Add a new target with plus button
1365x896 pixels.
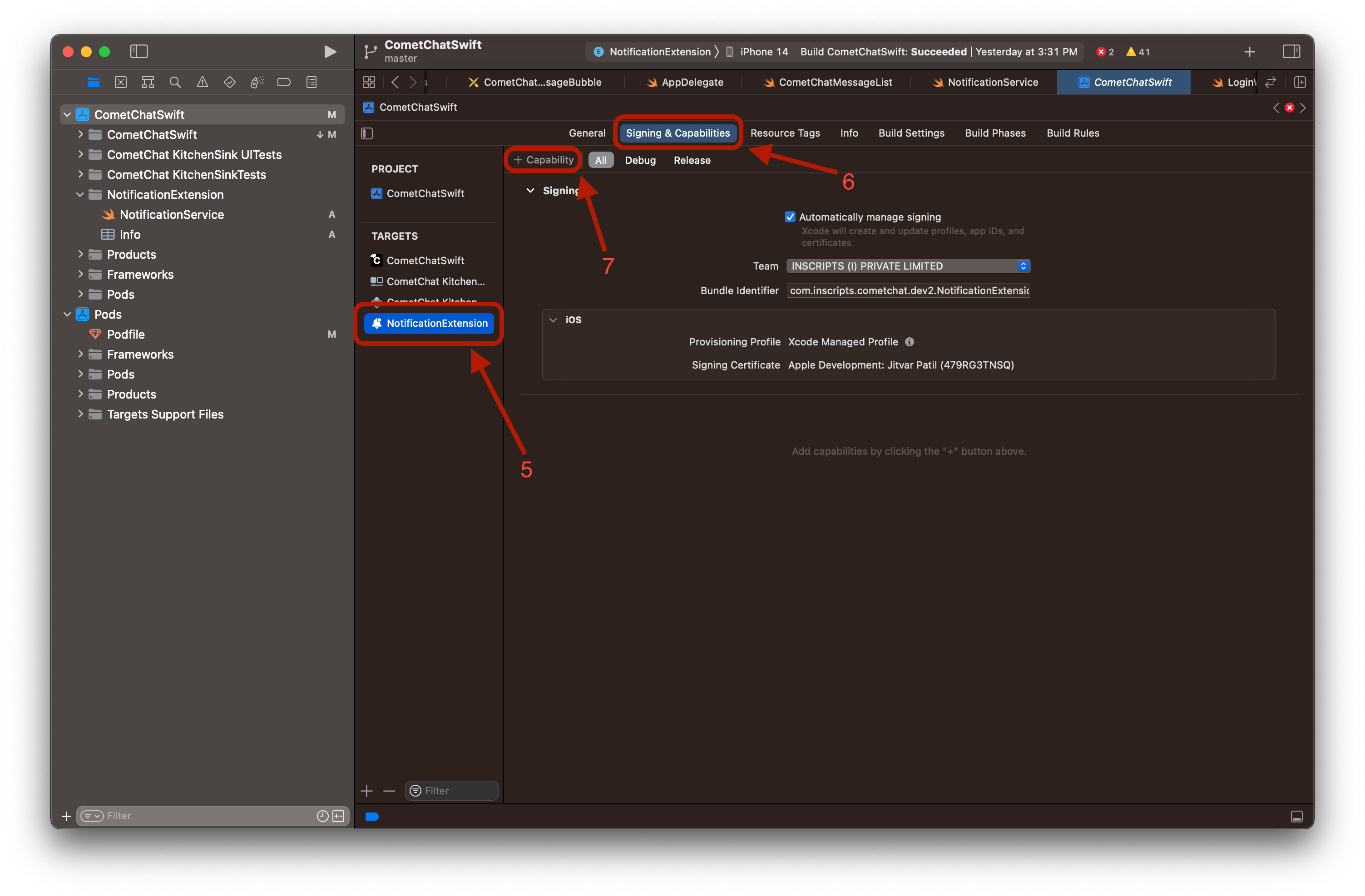367,791
